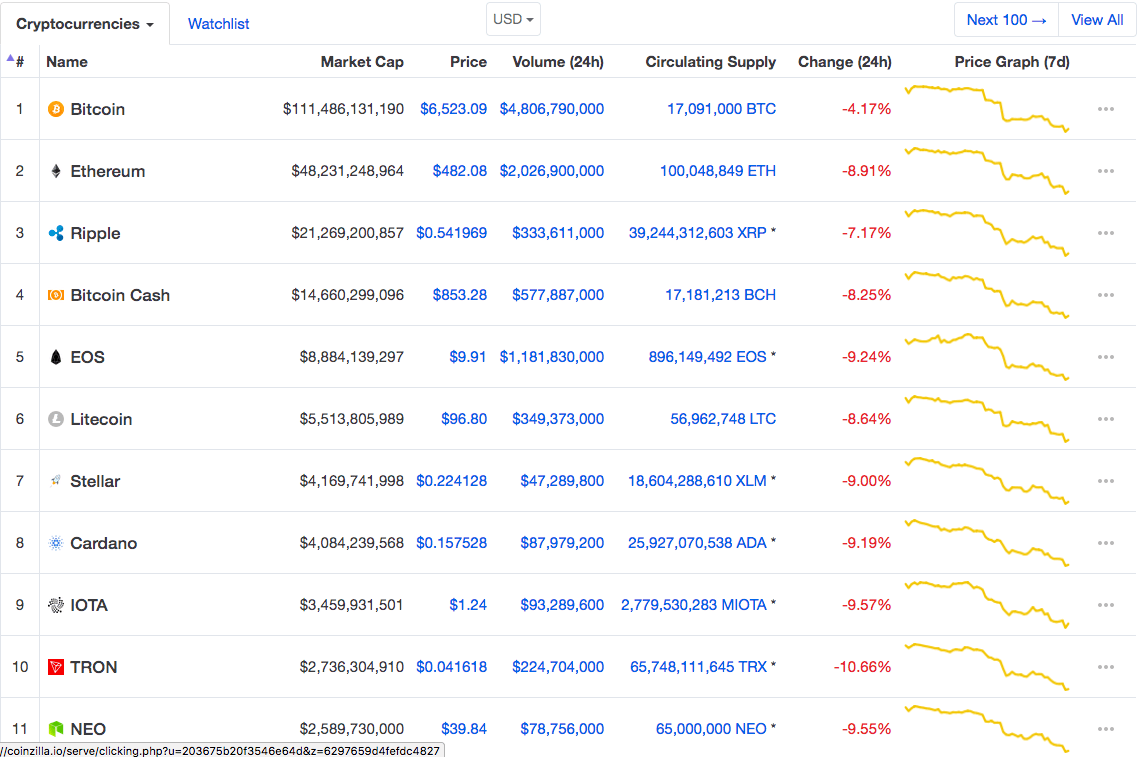The image size is (1144, 757).
Task: Open the more options menu for TRON
Action: (x=1105, y=667)
